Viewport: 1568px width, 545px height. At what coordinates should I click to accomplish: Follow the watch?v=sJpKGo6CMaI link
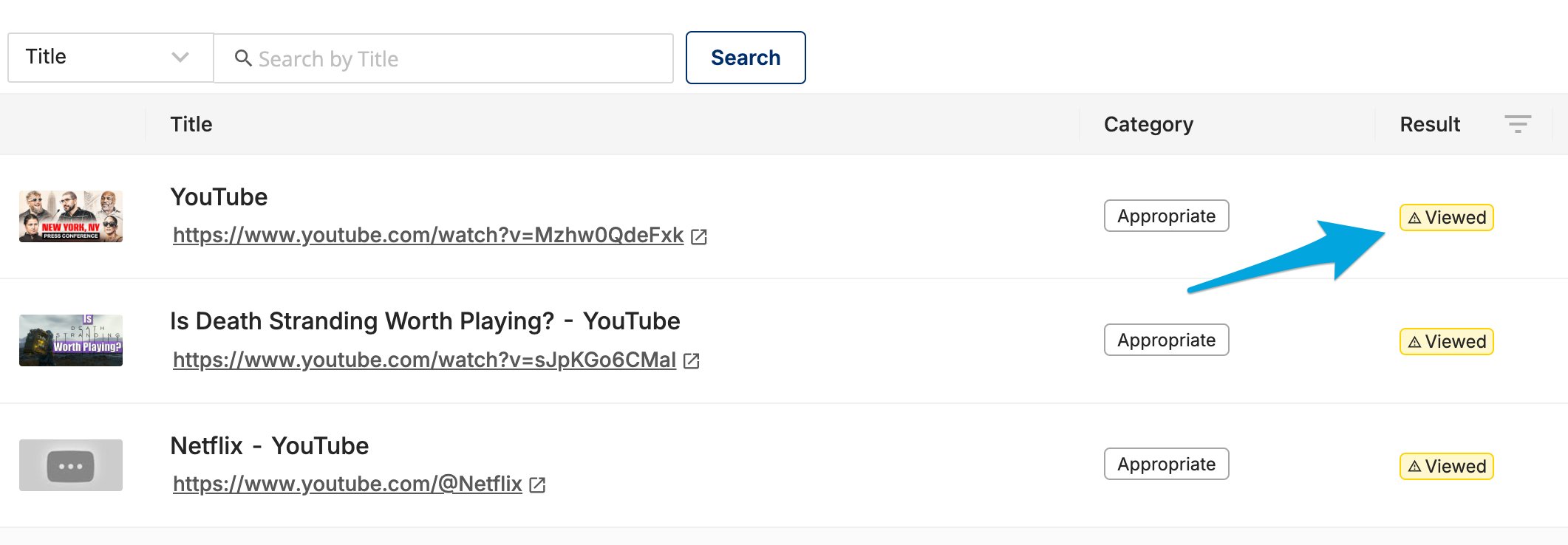[x=424, y=360]
